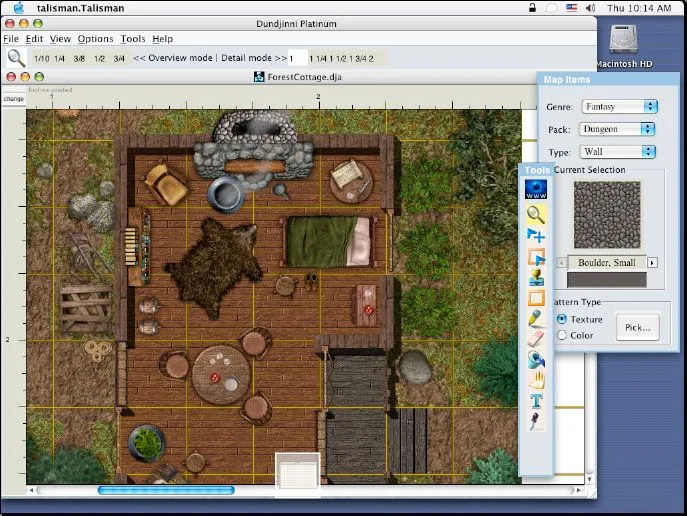Click the ForestCottage.dja document icon
The width and height of the screenshot is (687, 516).
click(259, 77)
